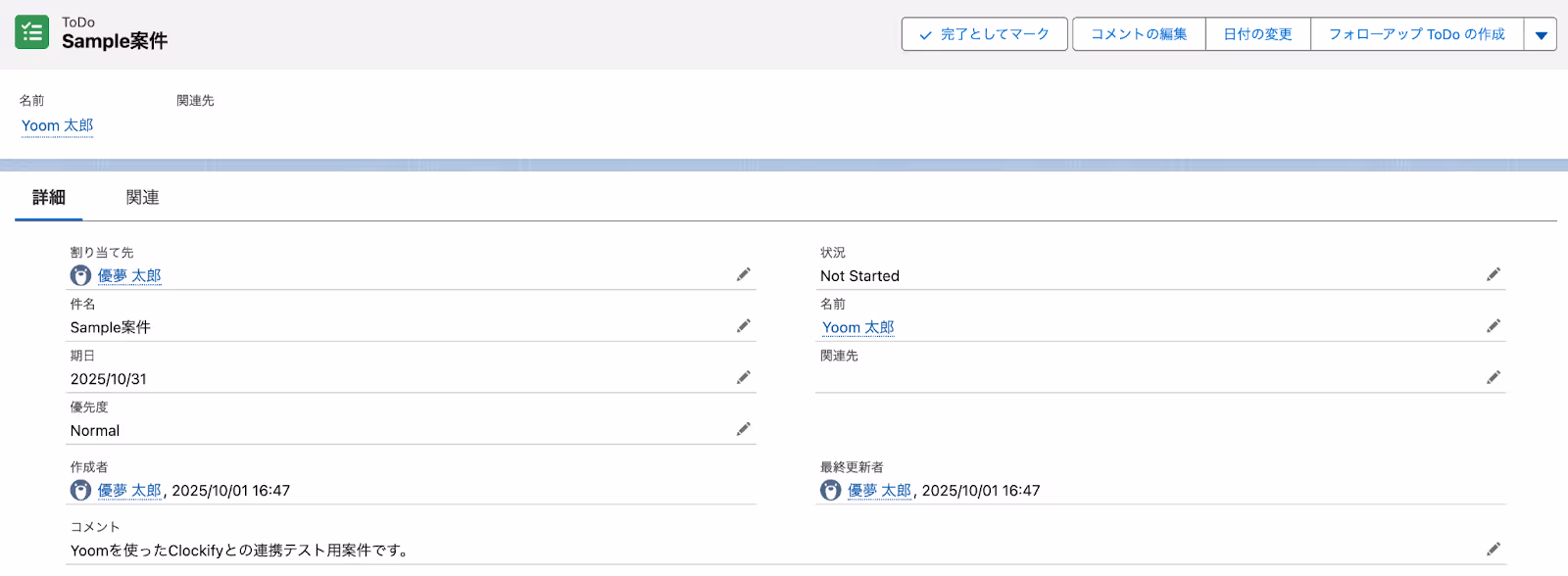This screenshot has width=1568, height=576.
Task: Edit the 件名 field pencil icon
Action: (x=744, y=326)
